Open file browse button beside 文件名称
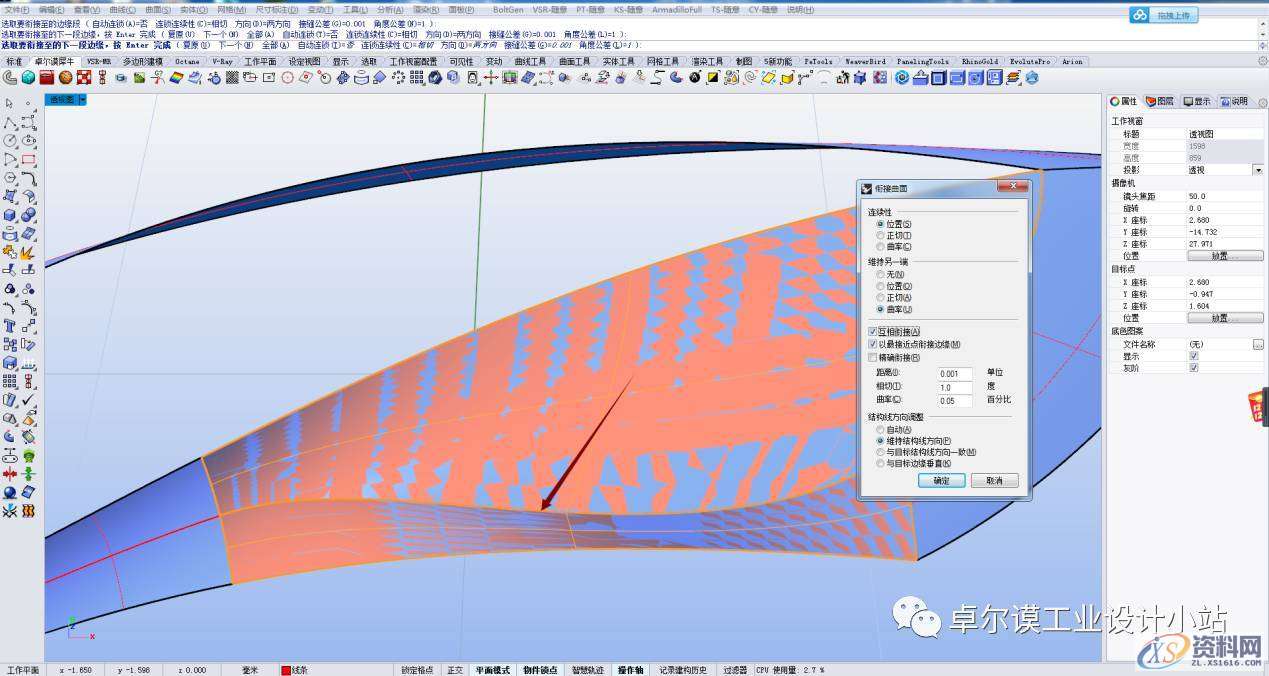 [x=1258, y=344]
